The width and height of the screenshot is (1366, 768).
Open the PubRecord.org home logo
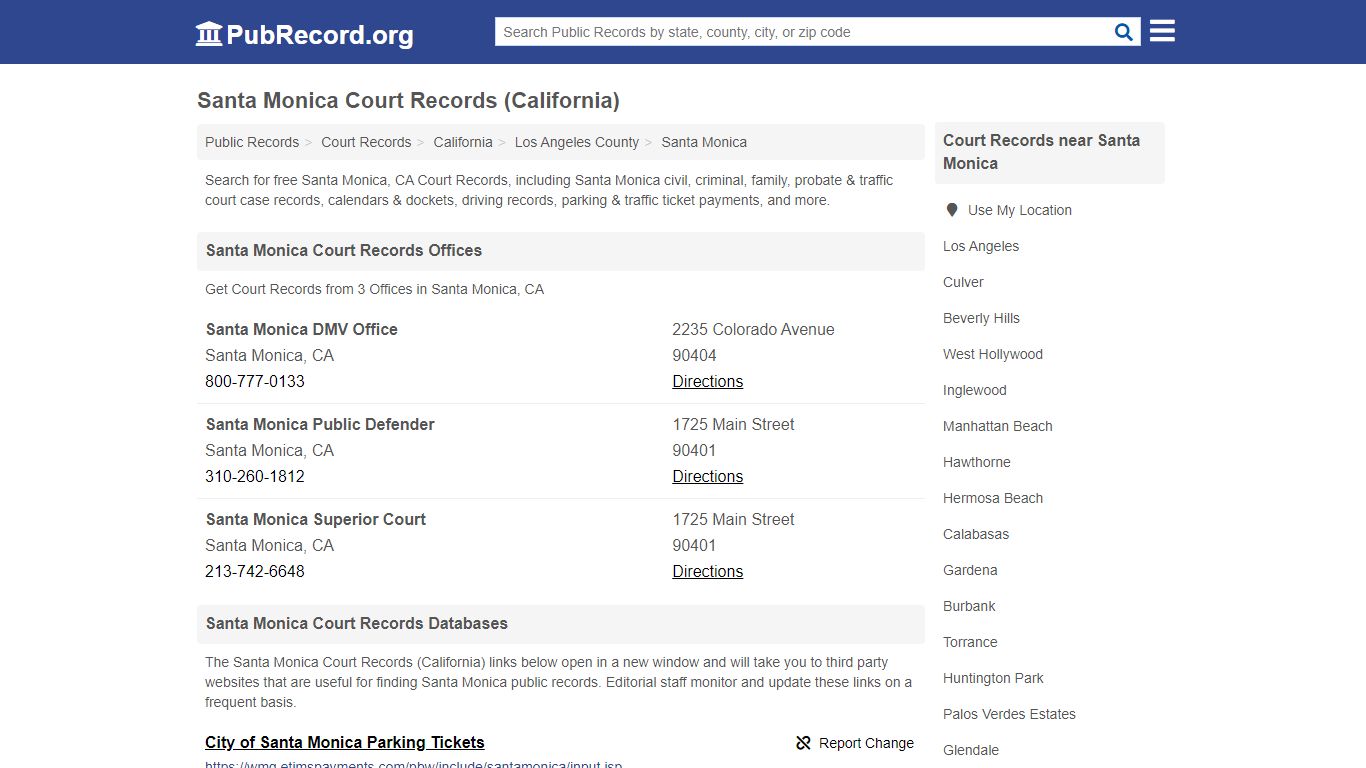click(304, 34)
